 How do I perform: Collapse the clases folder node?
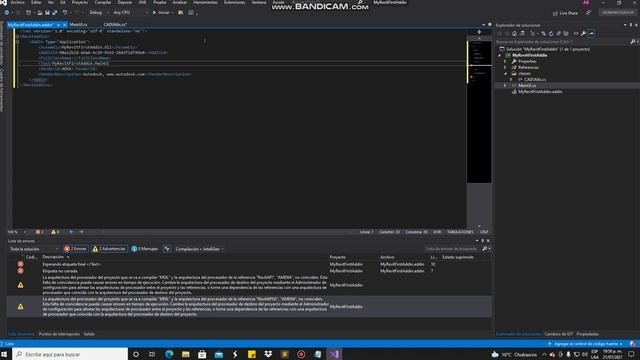coord(505,73)
